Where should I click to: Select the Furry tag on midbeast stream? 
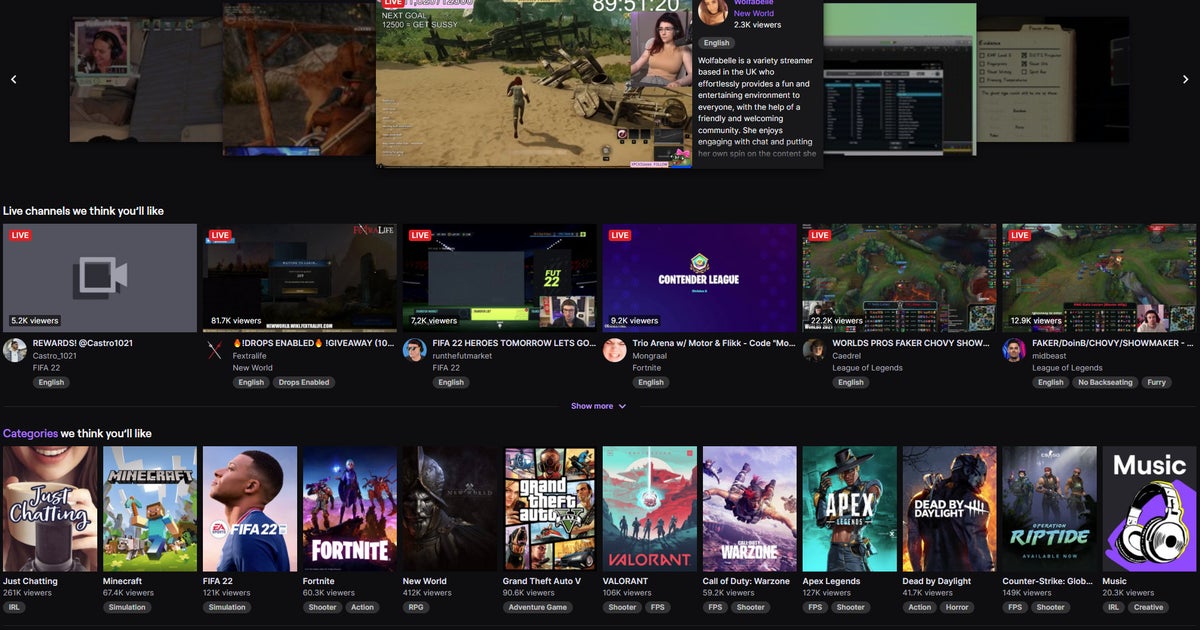1156,382
